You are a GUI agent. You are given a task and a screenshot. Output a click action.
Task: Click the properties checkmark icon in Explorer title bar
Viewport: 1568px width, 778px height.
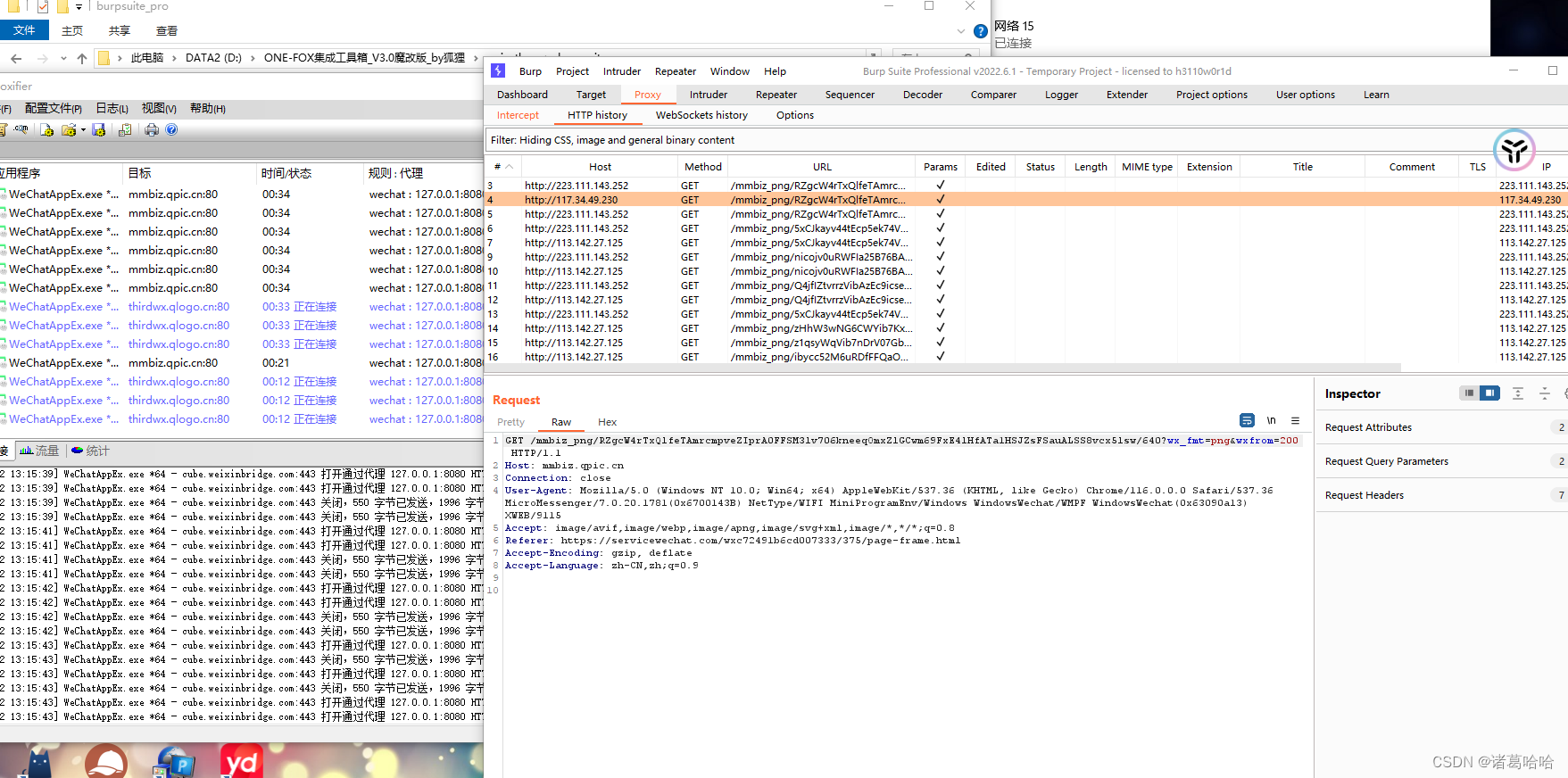coord(42,6)
